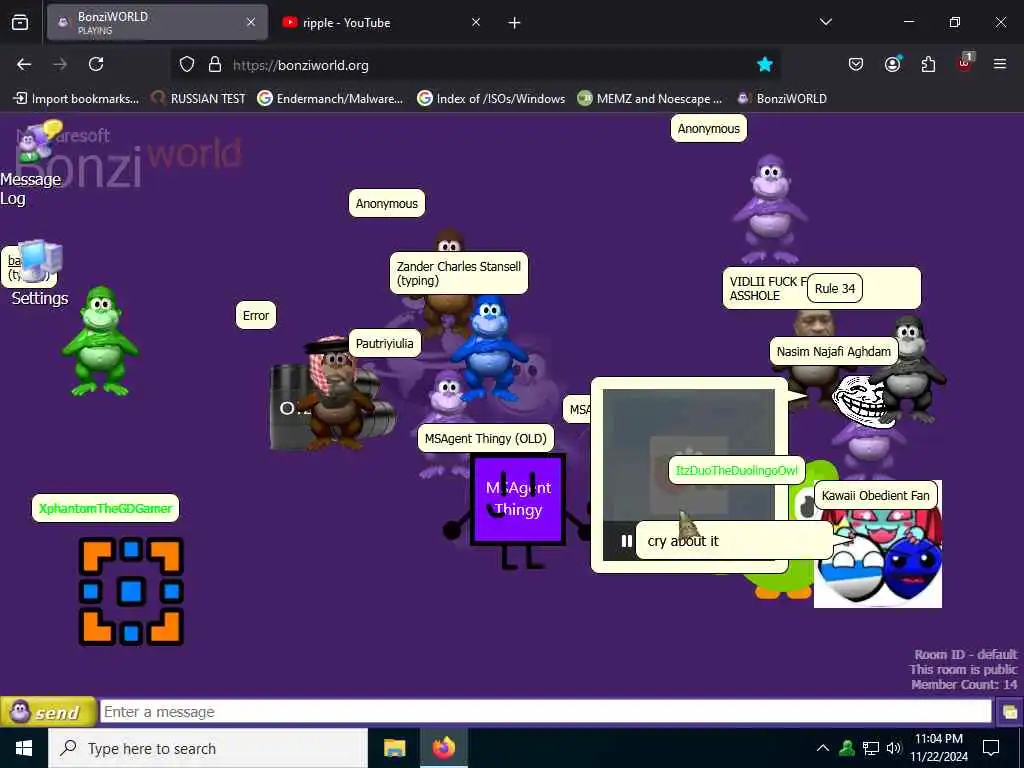This screenshot has width=1024, height=768.
Task: Click the site security padlock icon
Action: point(215,65)
